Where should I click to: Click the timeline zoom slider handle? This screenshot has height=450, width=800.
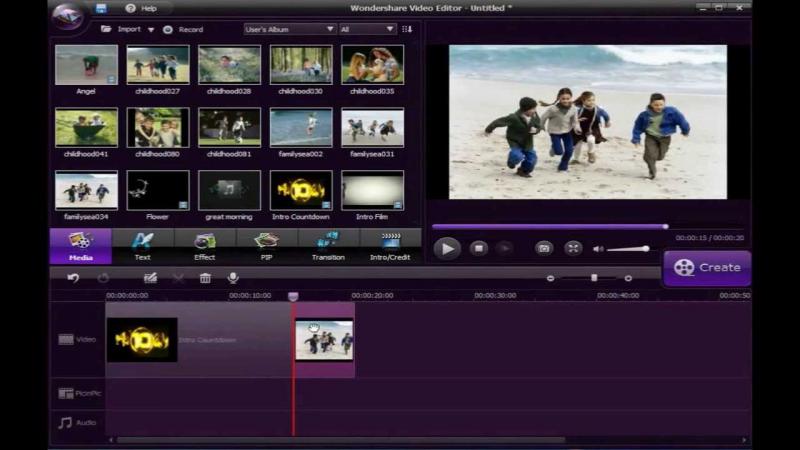[x=594, y=278]
